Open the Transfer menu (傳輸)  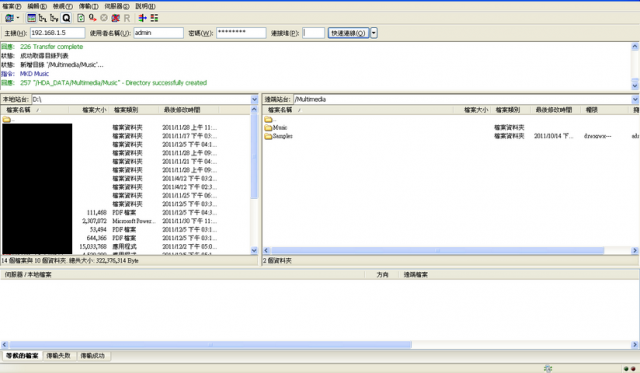pyautogui.click(x=88, y=6)
